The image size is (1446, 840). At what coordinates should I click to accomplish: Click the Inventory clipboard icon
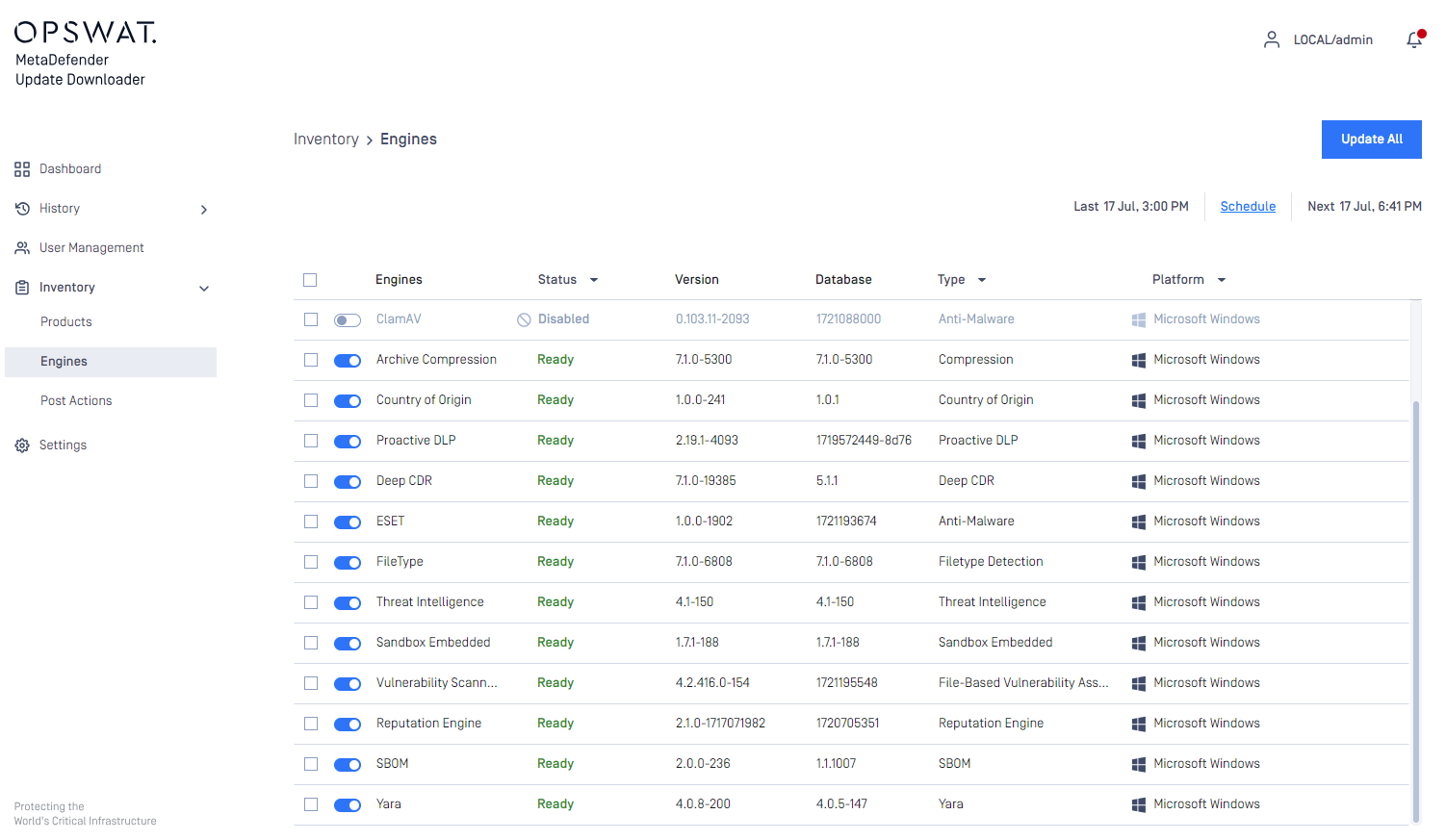pyautogui.click(x=22, y=288)
